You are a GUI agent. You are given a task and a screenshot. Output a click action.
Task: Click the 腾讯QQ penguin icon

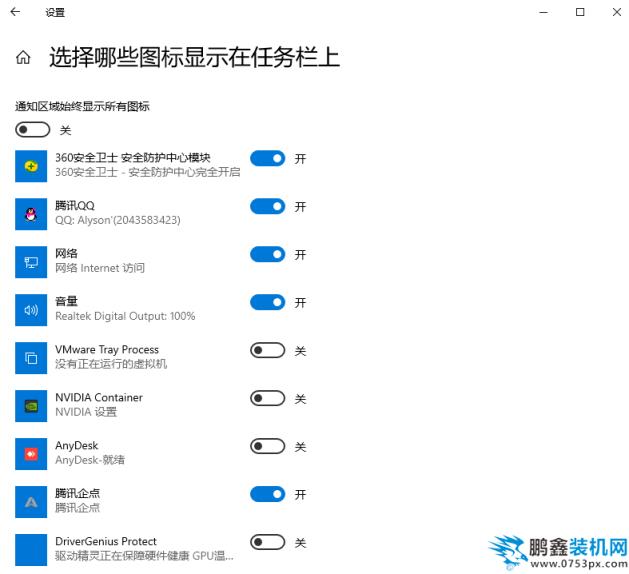pos(31,214)
